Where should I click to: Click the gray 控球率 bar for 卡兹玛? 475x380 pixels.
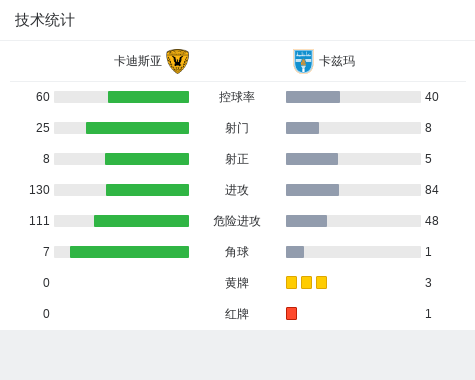coord(313,97)
